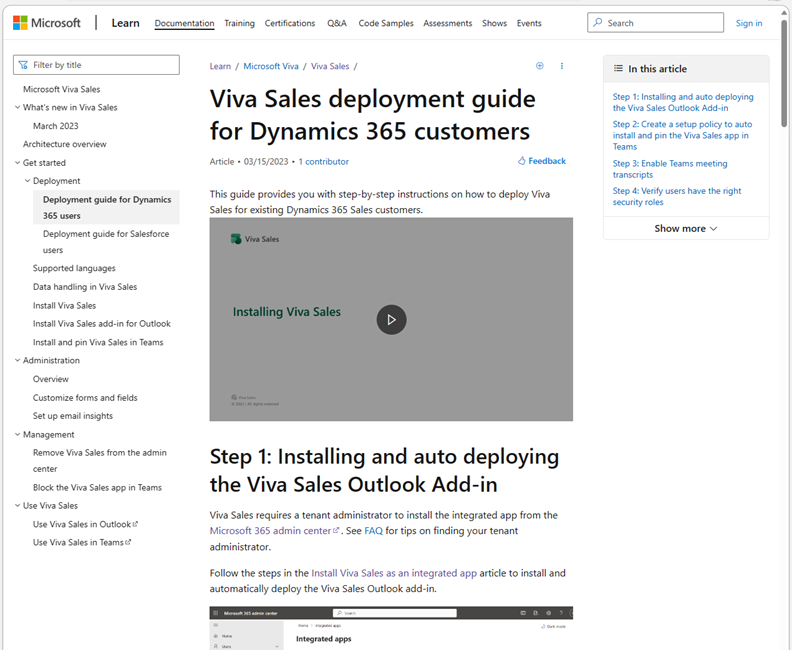Select Install Viva Sales add-in for Outlook
Image resolution: width=792 pixels, height=650 pixels.
coord(102,324)
